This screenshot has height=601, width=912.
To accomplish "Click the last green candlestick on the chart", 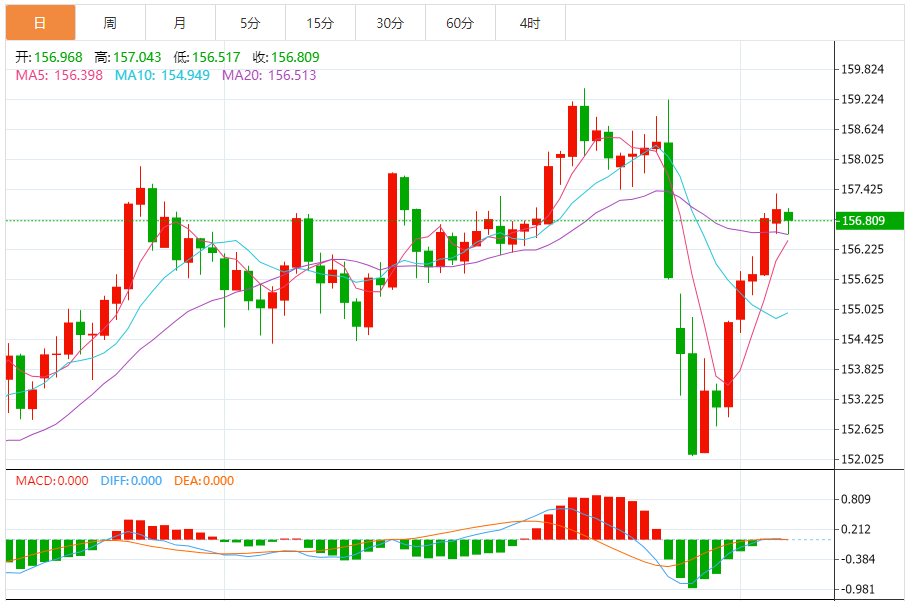I will [788, 216].
